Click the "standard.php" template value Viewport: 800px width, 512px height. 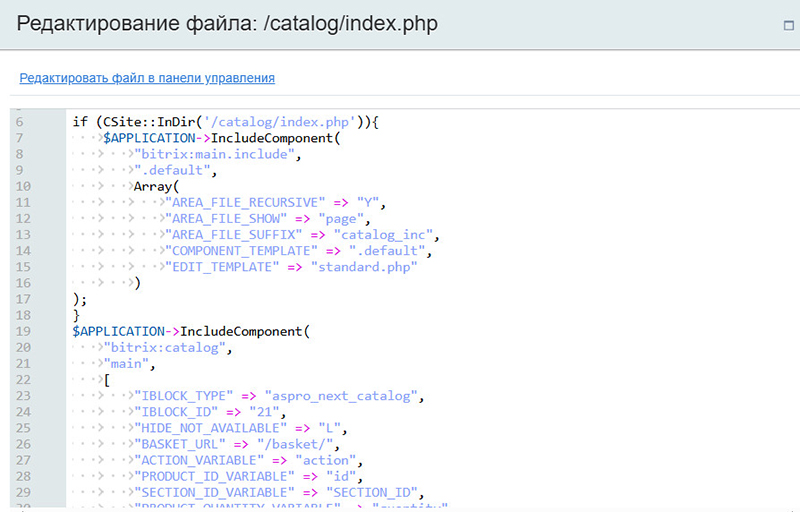click(364, 267)
